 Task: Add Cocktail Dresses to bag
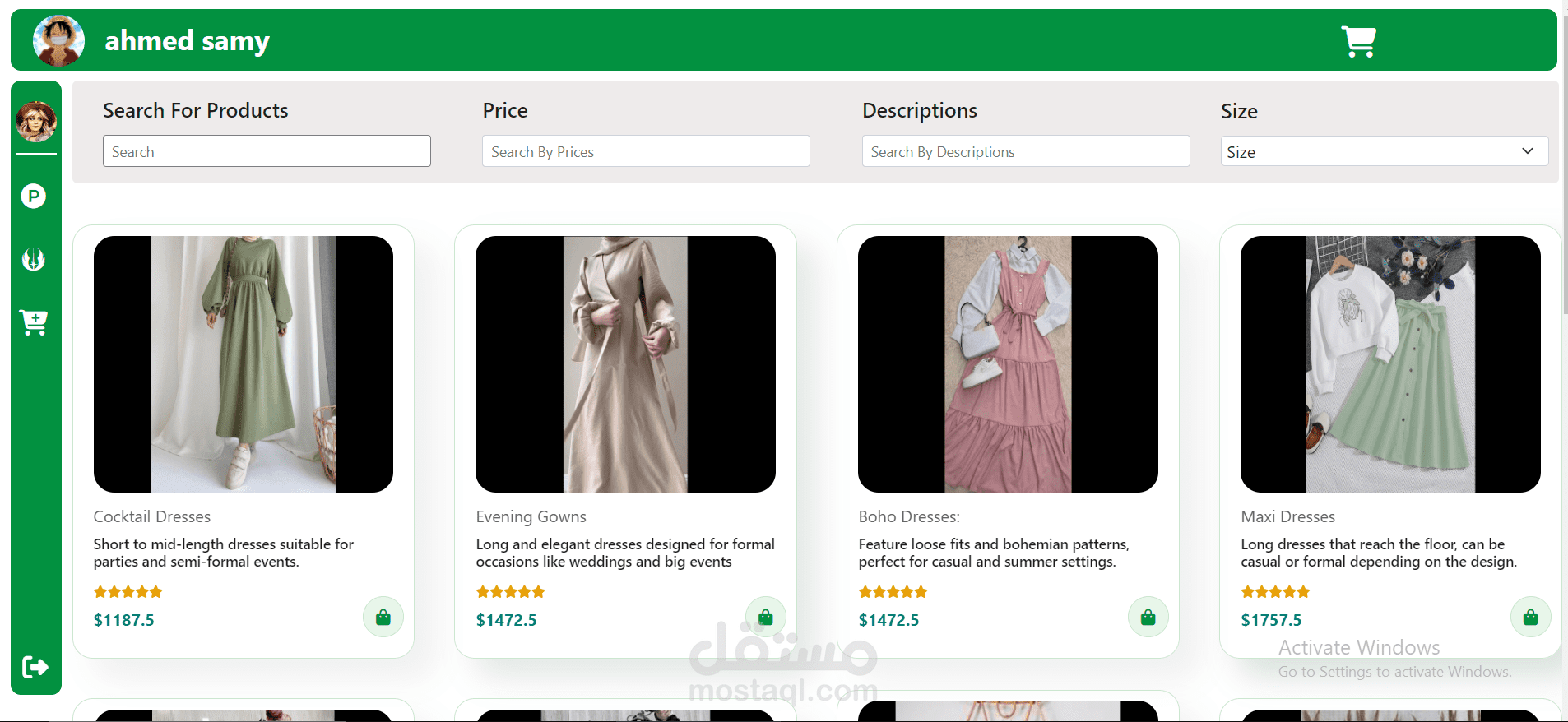click(x=383, y=617)
